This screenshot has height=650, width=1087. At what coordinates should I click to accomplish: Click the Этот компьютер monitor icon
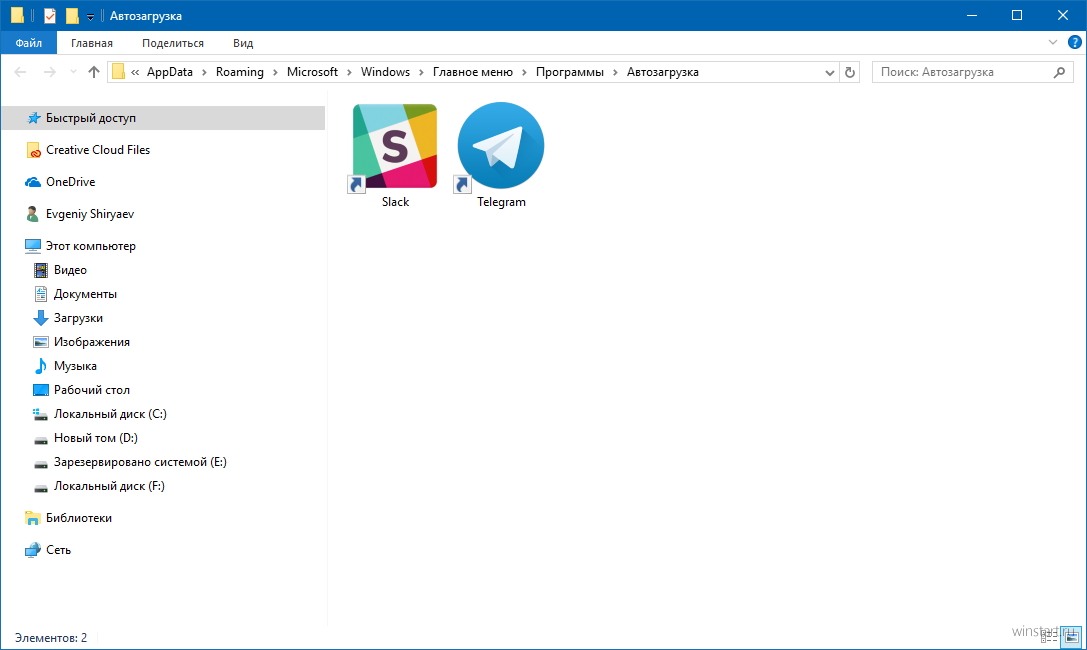(33, 246)
